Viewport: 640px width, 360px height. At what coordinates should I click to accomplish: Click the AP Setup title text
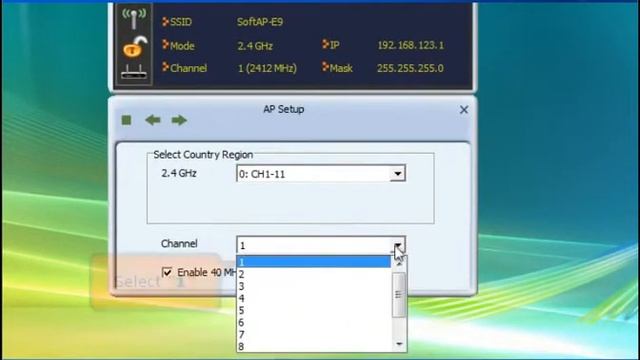[284, 109]
